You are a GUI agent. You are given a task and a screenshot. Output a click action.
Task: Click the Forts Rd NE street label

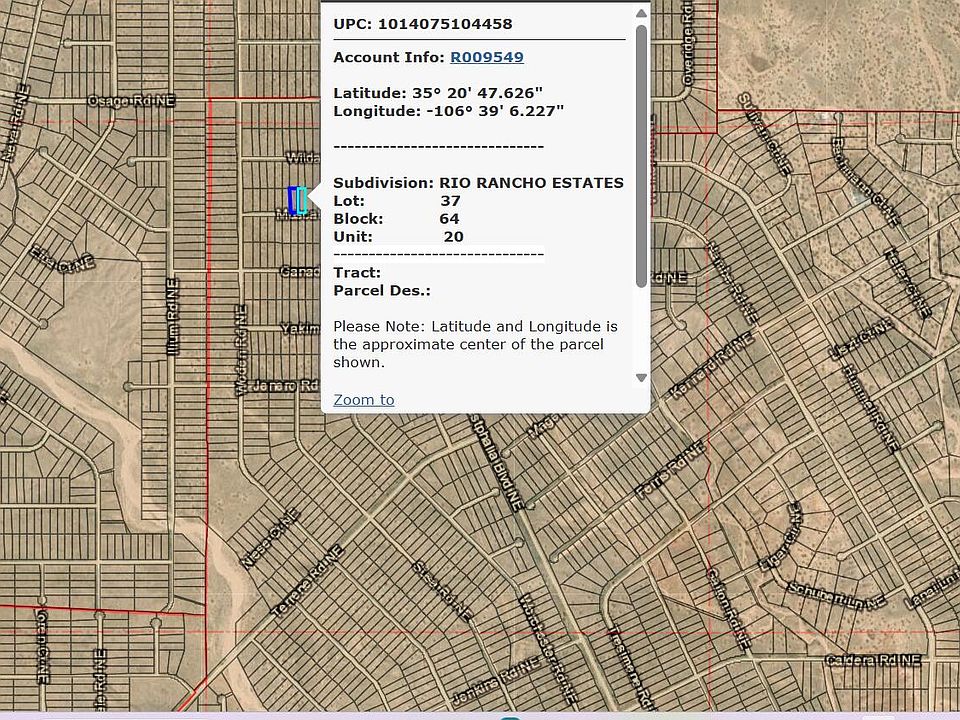click(670, 471)
